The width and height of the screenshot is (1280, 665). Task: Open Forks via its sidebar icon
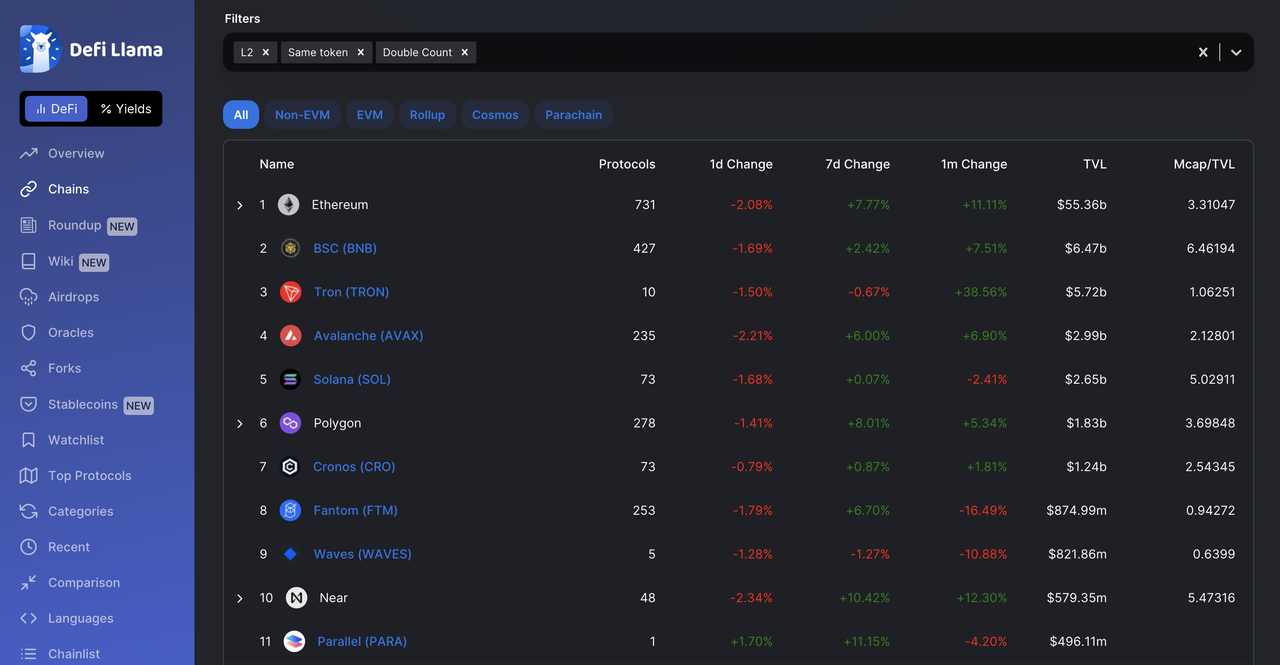[x=29, y=369]
